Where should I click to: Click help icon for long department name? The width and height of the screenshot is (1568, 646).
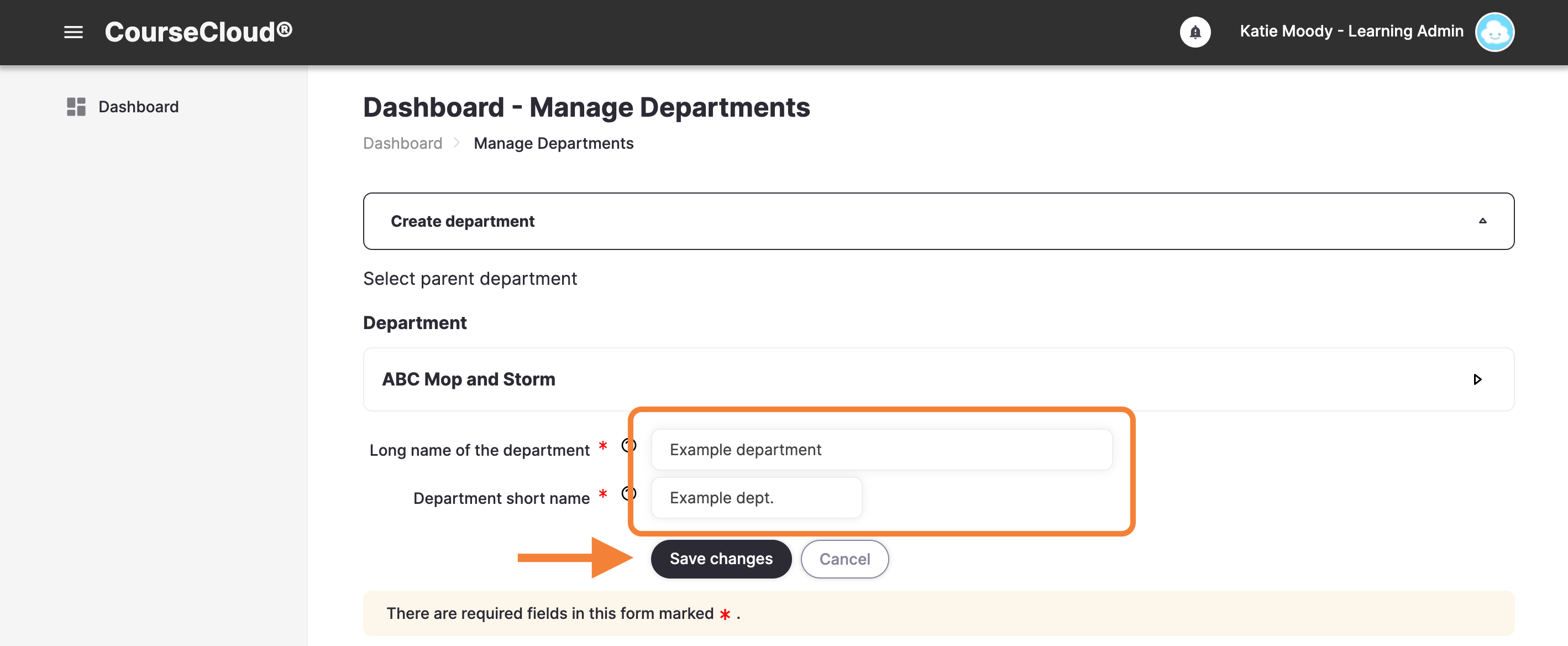(x=628, y=446)
